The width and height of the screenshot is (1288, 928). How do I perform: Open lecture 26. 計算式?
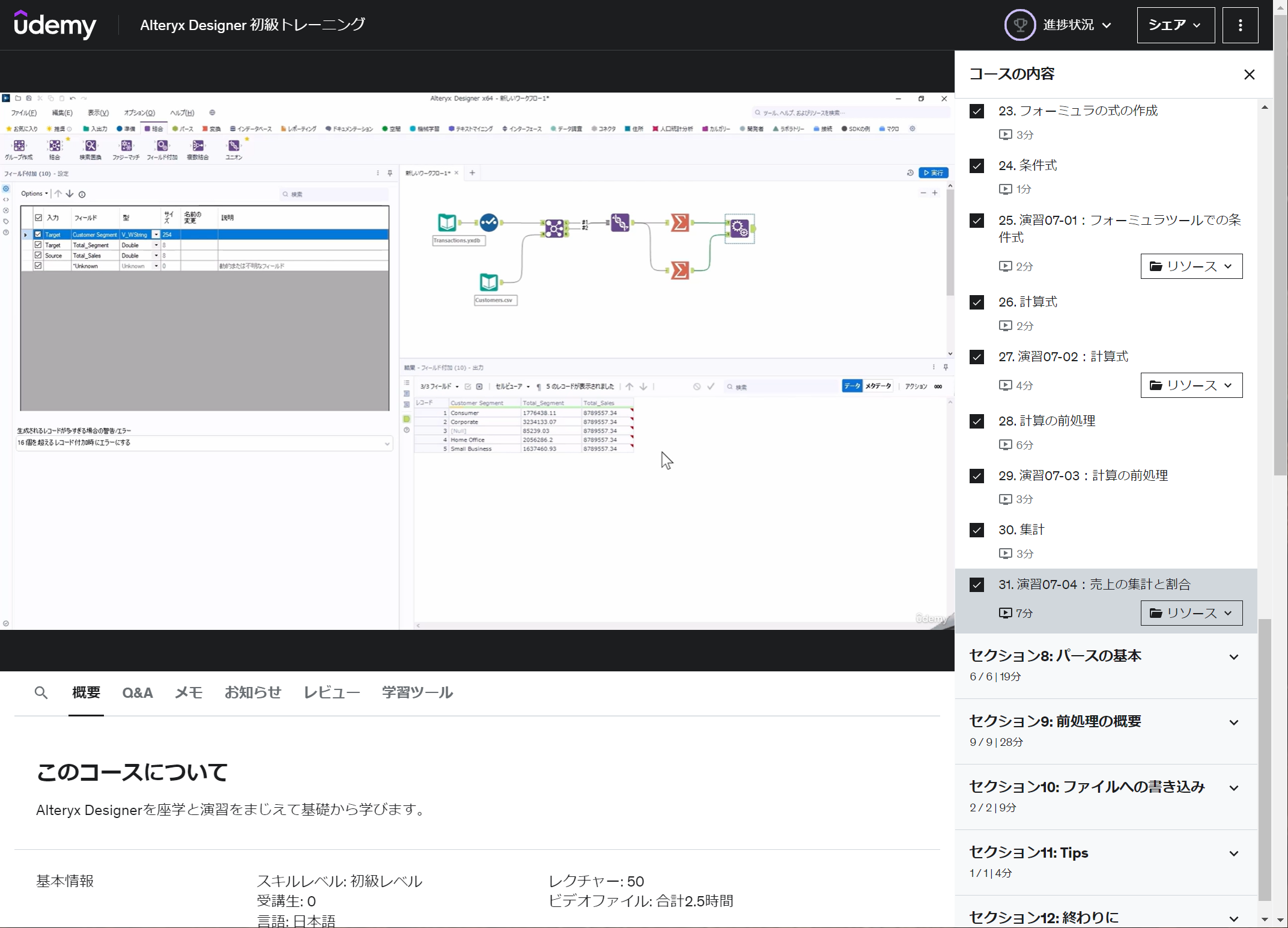click(x=1027, y=302)
